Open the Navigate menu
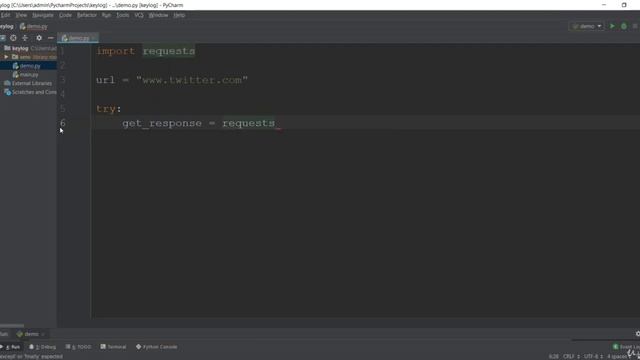 pyautogui.click(x=43, y=15)
